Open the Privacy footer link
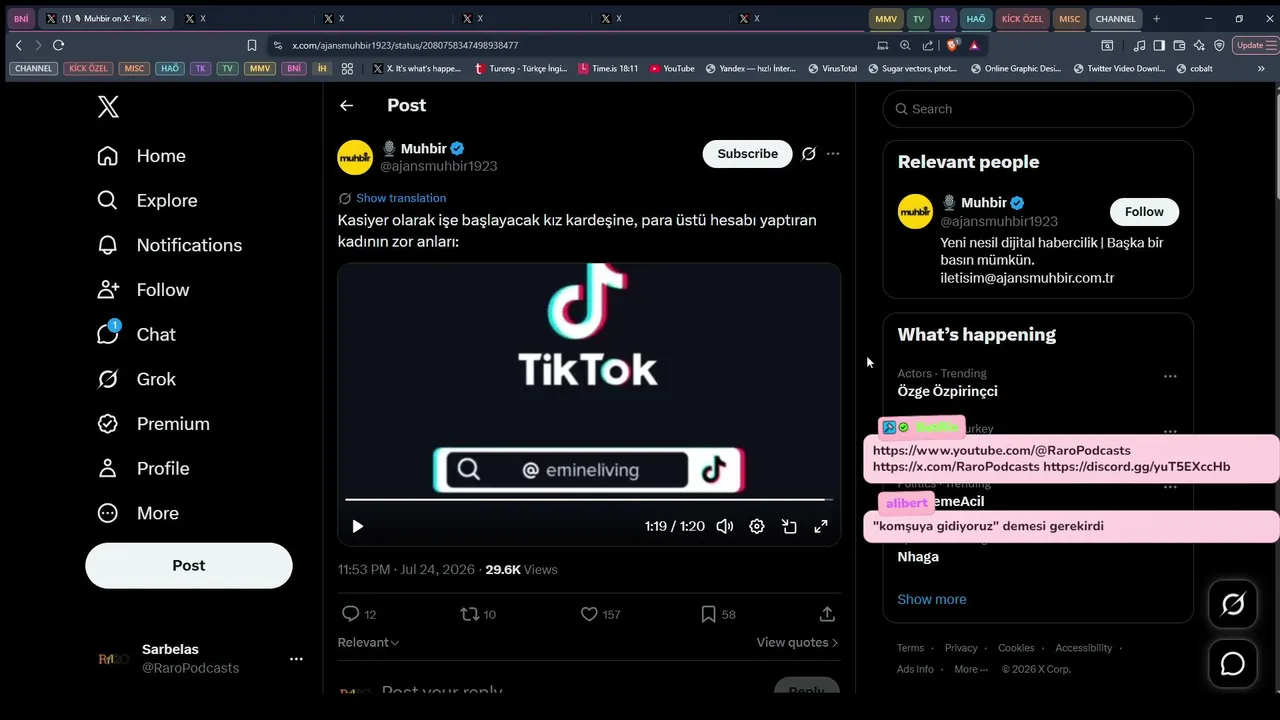1280x720 pixels. [x=961, y=648]
